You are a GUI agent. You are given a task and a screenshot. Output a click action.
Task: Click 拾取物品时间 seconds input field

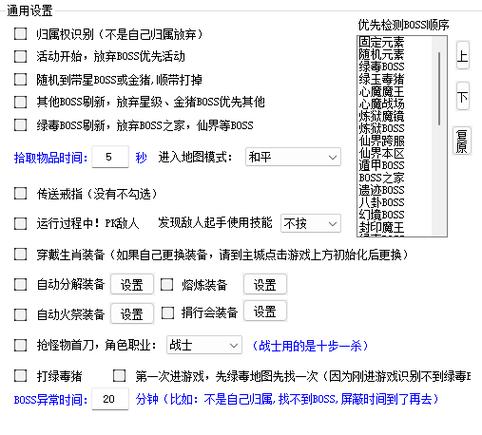point(110,157)
